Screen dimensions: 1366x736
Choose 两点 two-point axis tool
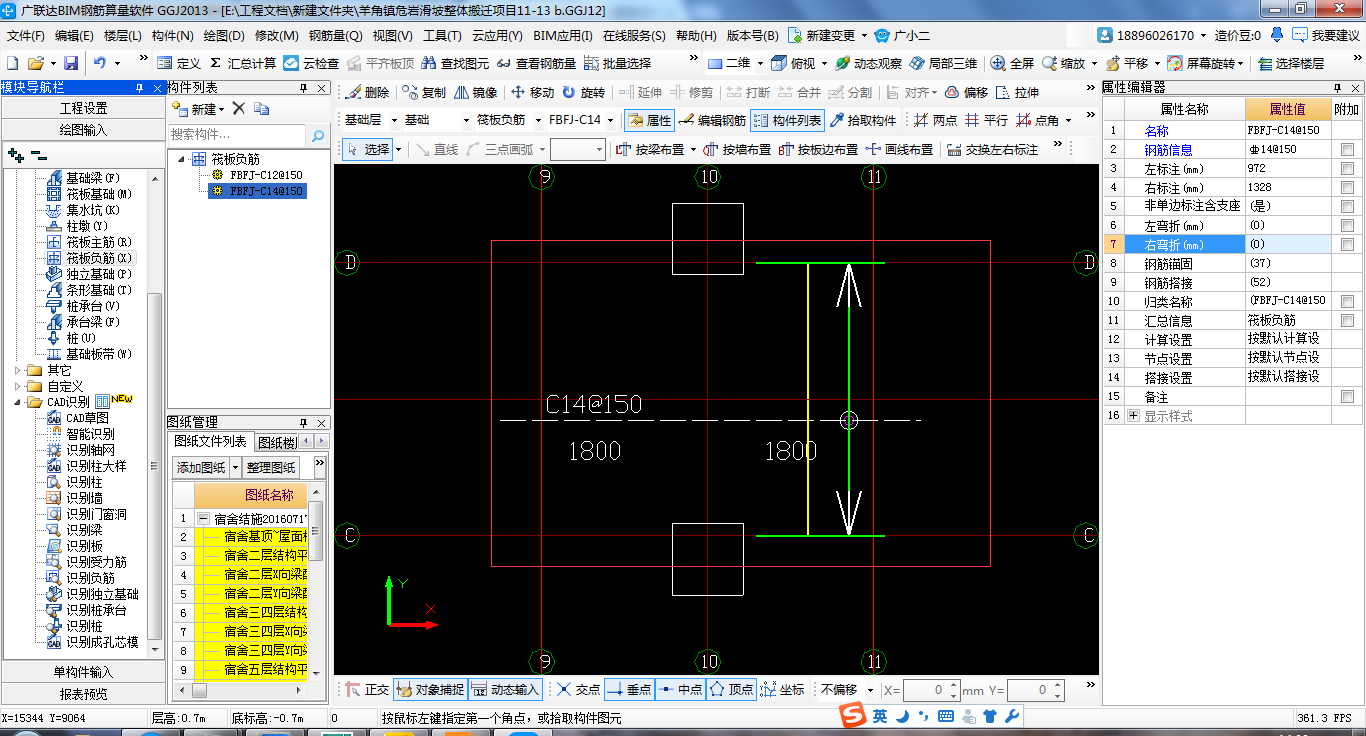point(935,120)
